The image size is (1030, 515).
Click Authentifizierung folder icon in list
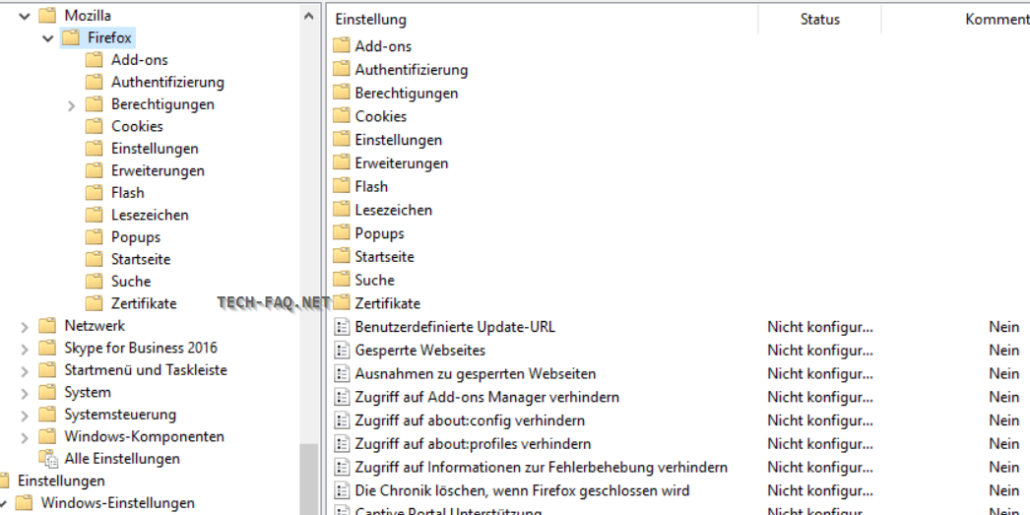tap(342, 70)
